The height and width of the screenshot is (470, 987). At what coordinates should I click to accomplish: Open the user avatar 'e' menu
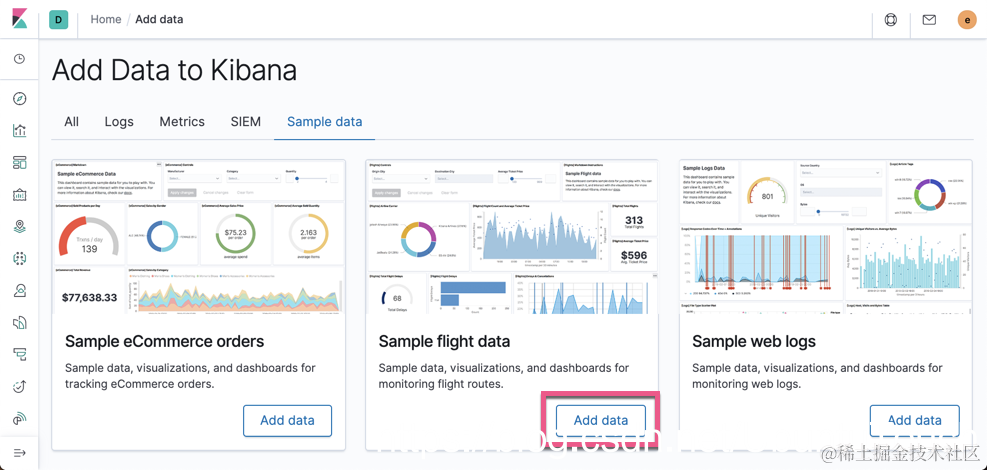[967, 20]
